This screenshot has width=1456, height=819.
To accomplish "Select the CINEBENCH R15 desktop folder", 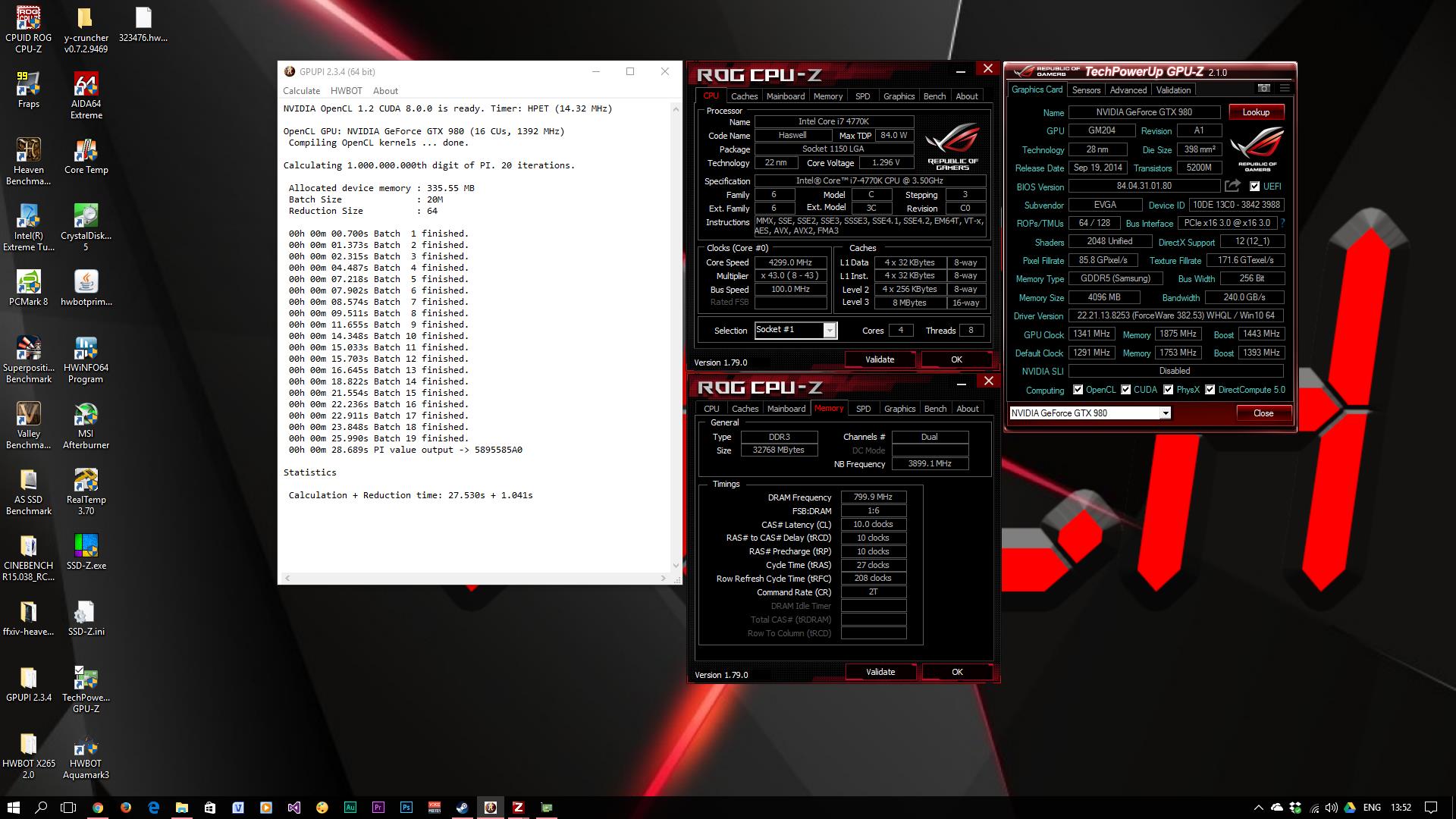I will 29,557.
